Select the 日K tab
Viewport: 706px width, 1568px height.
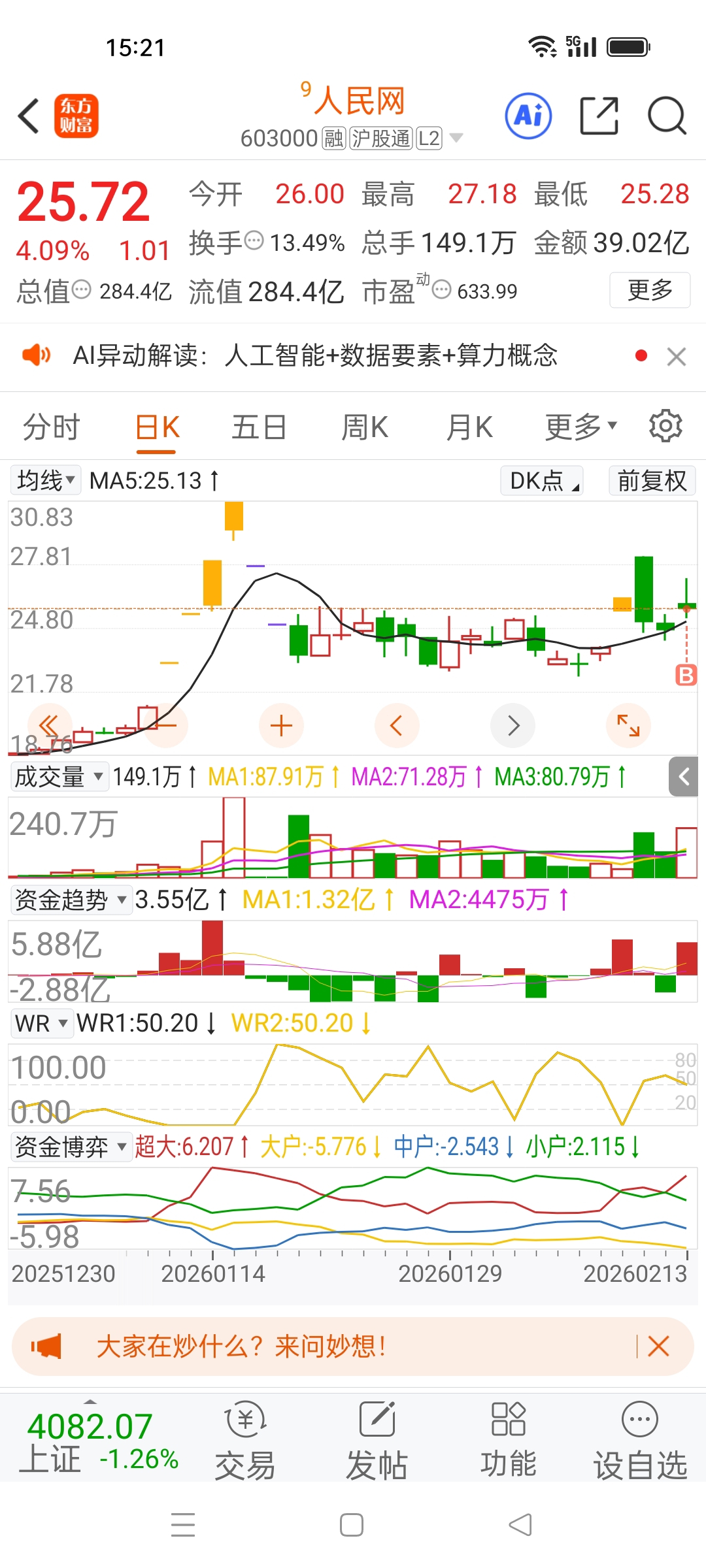coord(158,427)
